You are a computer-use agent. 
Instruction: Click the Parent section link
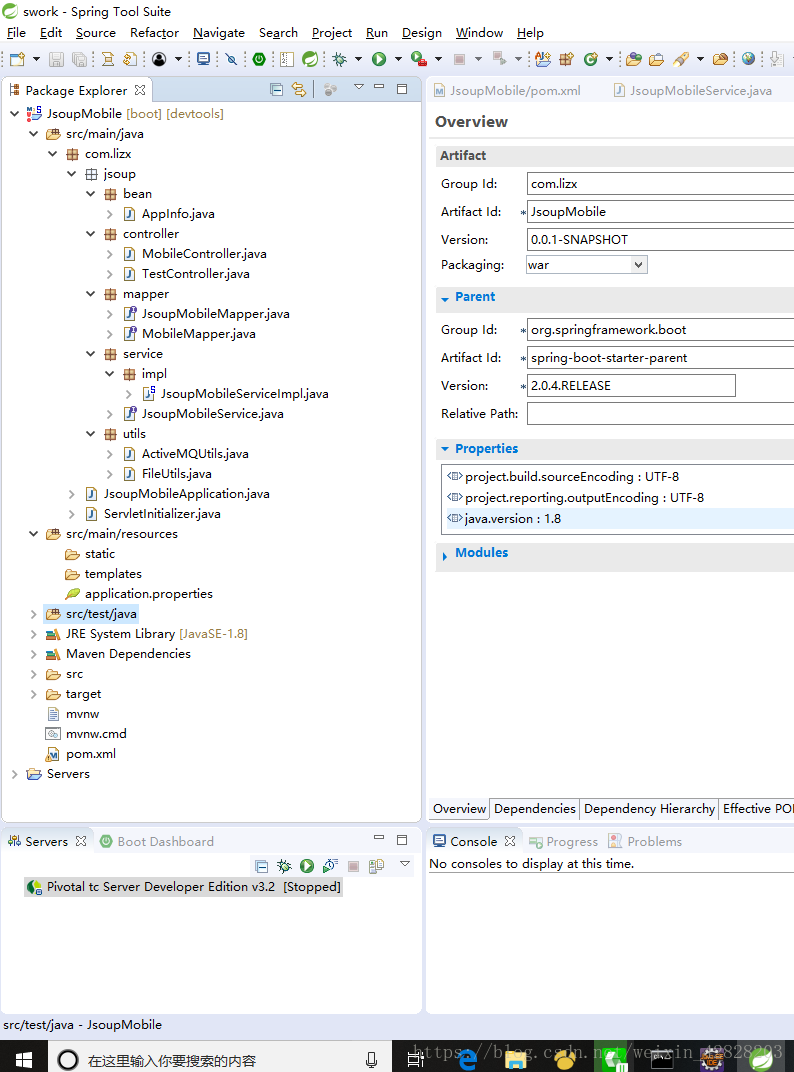point(475,297)
